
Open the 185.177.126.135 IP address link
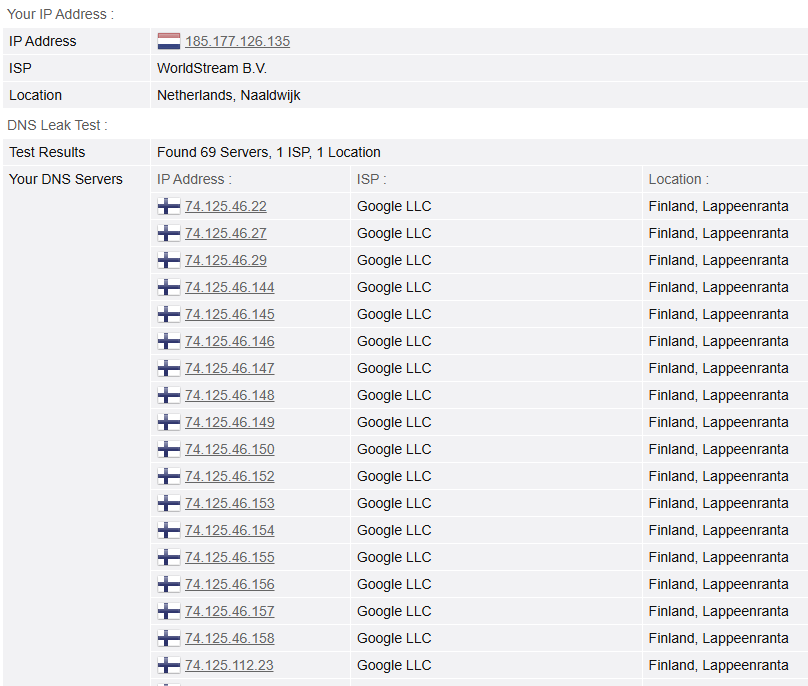coord(237,41)
